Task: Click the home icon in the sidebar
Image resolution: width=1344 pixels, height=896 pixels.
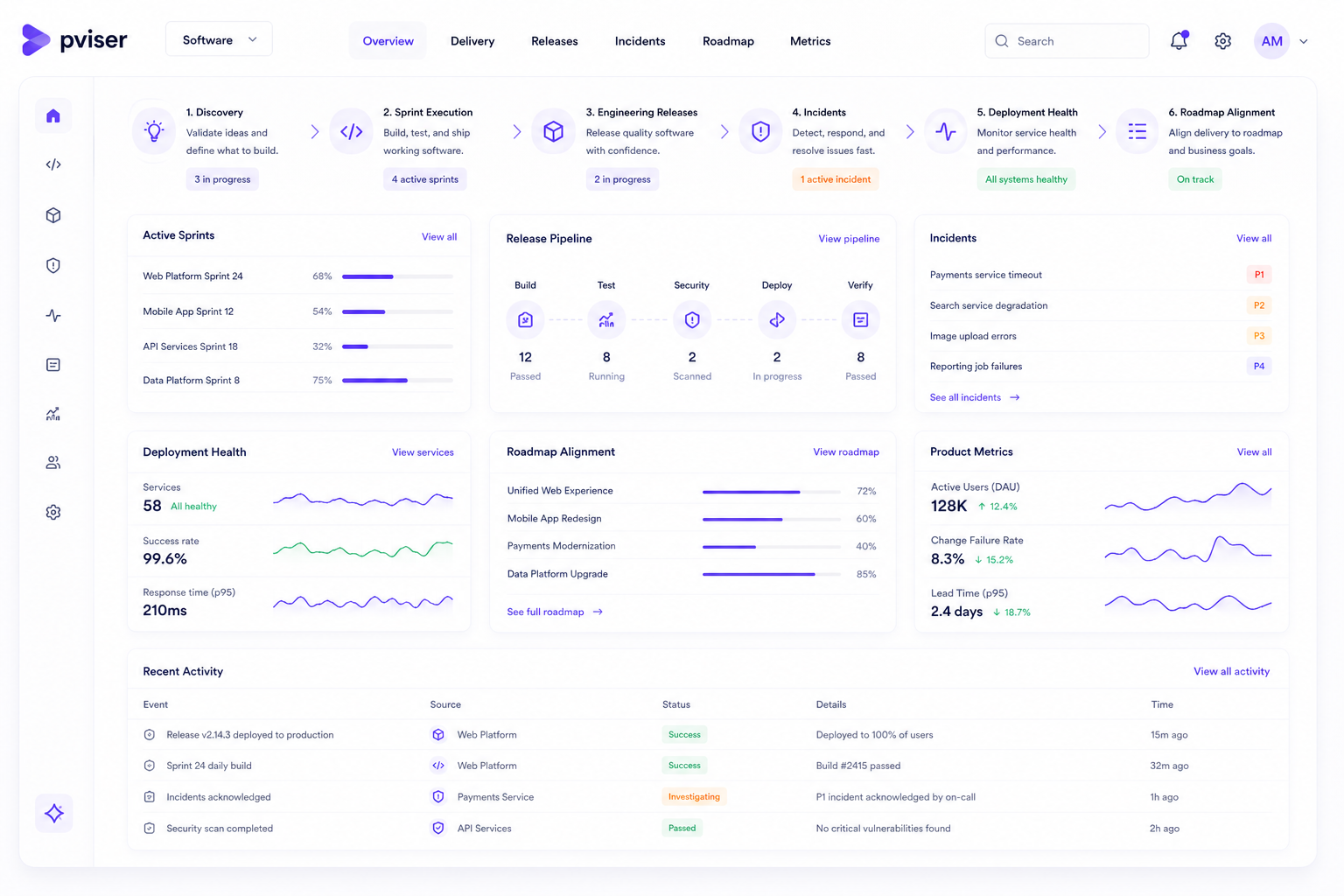Action: [53, 115]
